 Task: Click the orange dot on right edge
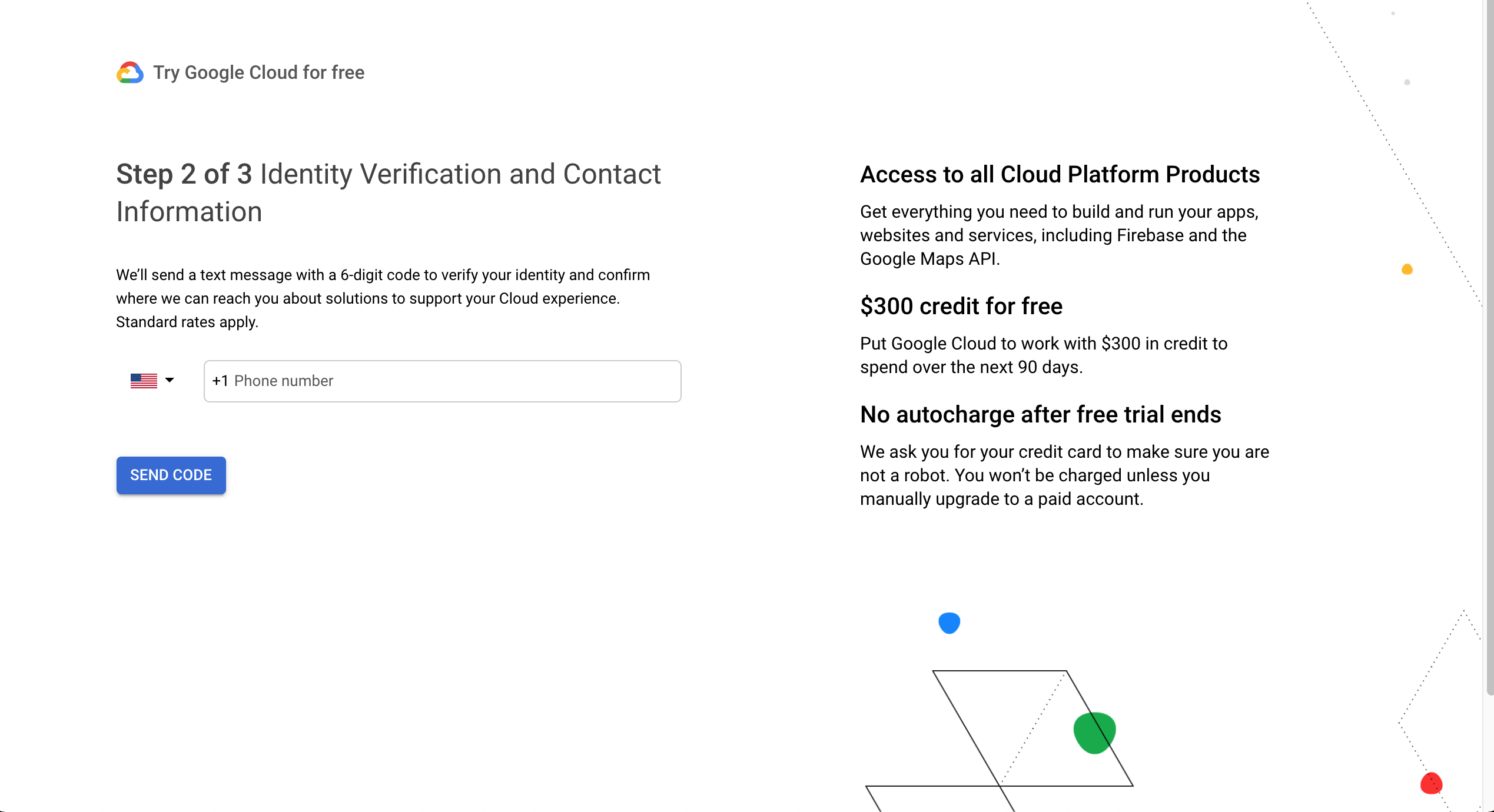point(1407,269)
